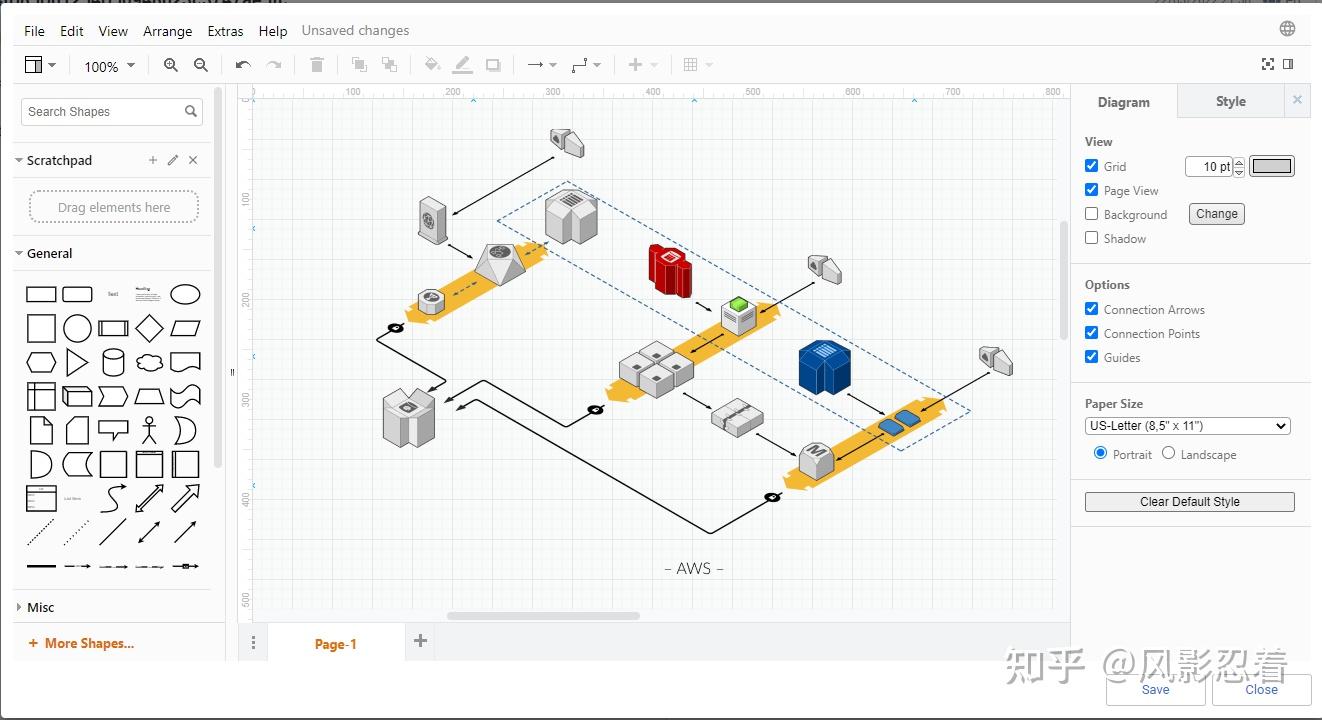Send selection to back
The width and height of the screenshot is (1322, 720).
pos(389,65)
